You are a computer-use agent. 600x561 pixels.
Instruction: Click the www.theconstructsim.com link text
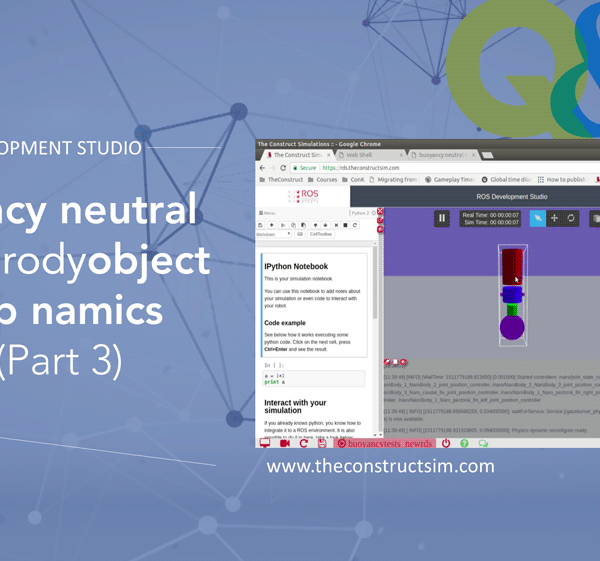[x=380, y=466]
